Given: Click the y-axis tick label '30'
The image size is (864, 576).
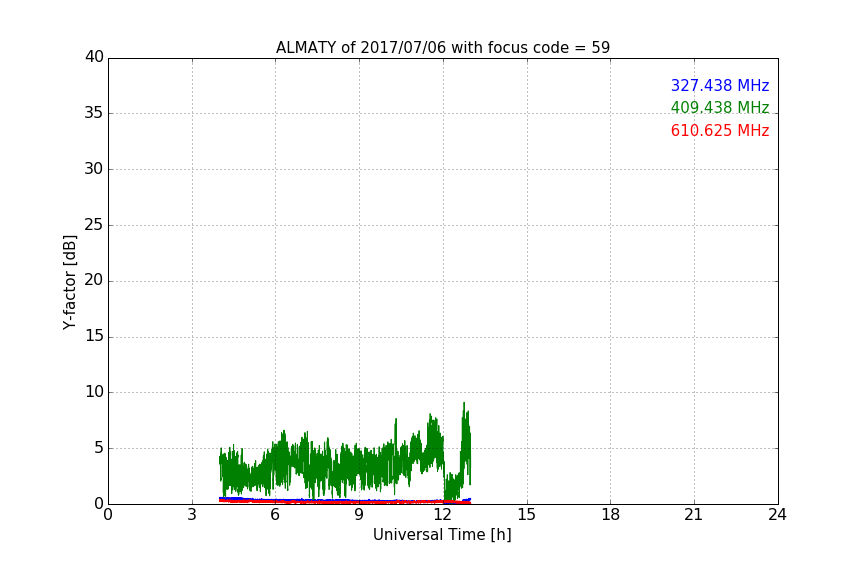Looking at the screenshot, I should [x=94, y=169].
